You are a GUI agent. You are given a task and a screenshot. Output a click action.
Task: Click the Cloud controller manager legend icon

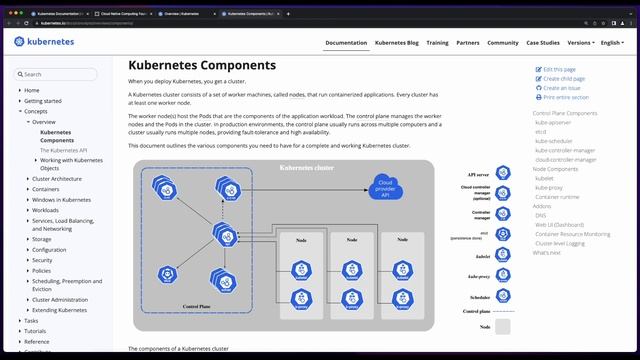click(503, 193)
